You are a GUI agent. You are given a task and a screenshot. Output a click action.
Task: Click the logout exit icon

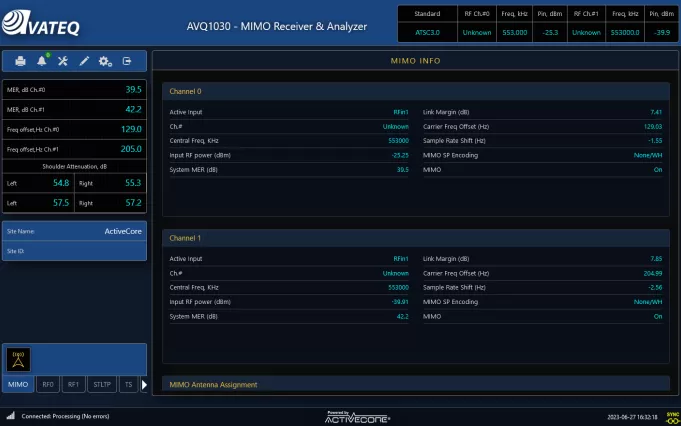click(x=127, y=61)
